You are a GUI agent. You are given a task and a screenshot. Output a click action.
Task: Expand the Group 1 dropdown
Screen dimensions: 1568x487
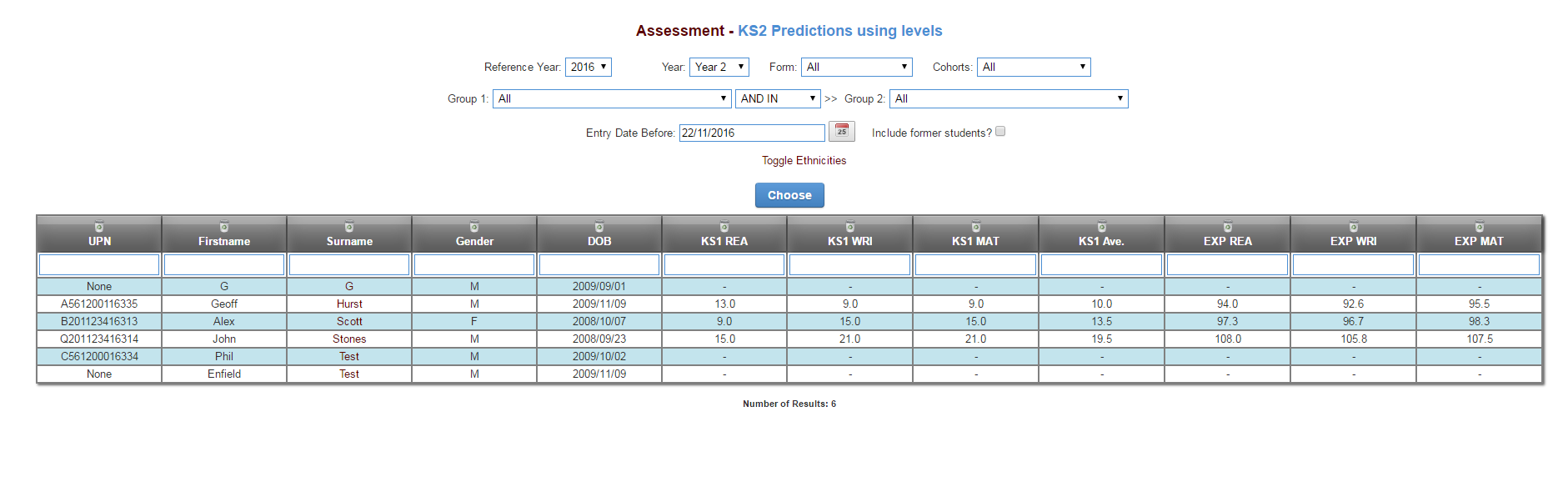click(x=612, y=99)
